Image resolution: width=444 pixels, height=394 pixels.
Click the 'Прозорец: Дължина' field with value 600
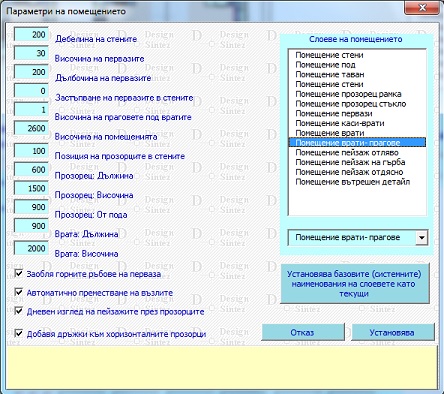pos(31,169)
